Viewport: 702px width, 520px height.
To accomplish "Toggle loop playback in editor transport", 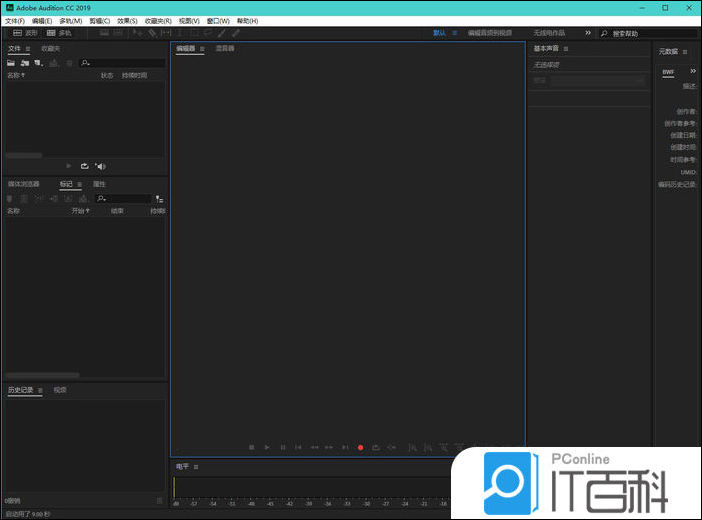I will [376, 447].
